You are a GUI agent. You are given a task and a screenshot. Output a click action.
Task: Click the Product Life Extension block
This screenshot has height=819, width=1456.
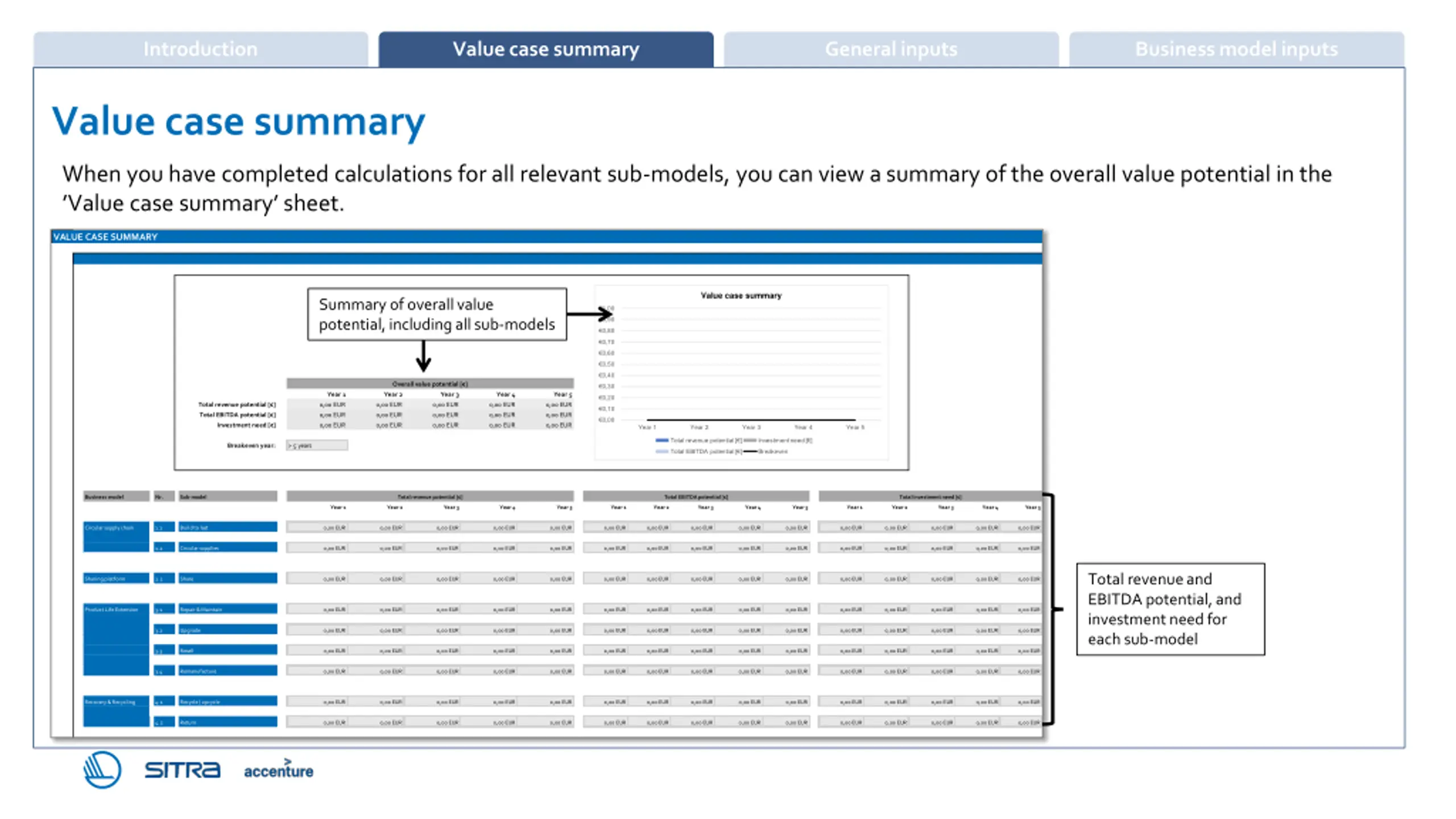116,639
